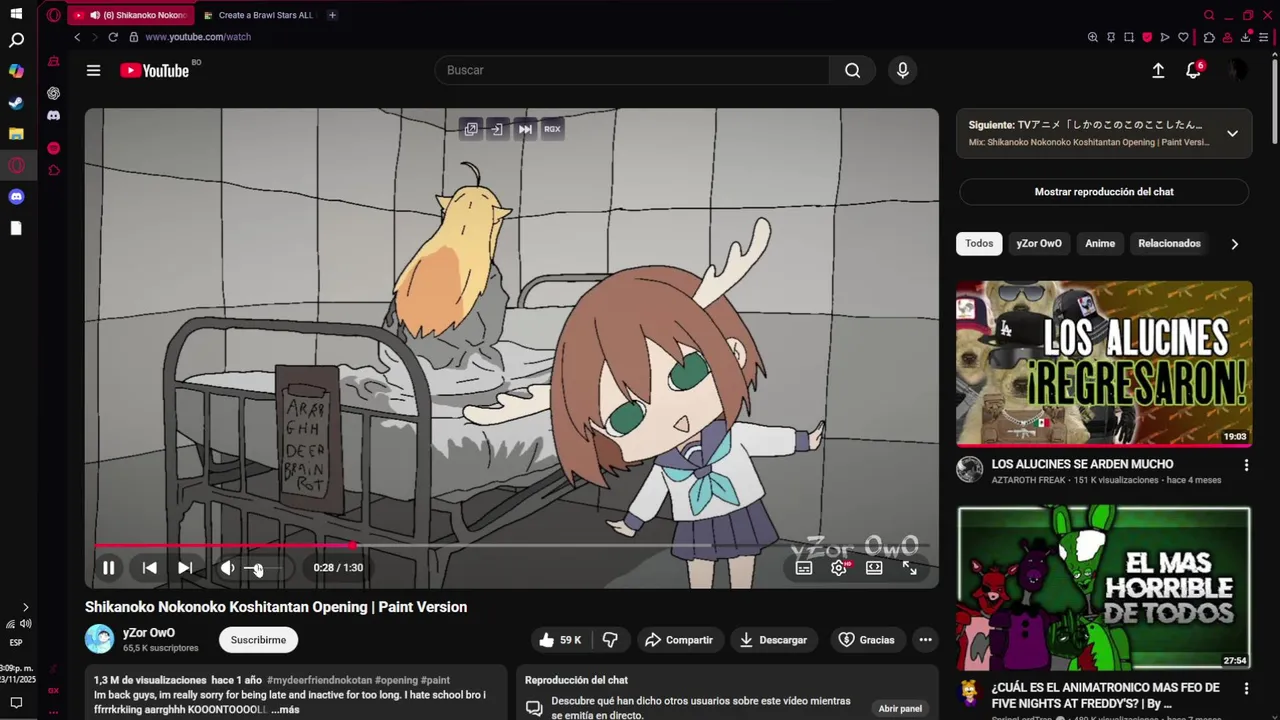Open options menu for LOS ALUCINES SE ARDEN MUCHO
Viewport: 1280px width, 720px height.
(1246, 465)
